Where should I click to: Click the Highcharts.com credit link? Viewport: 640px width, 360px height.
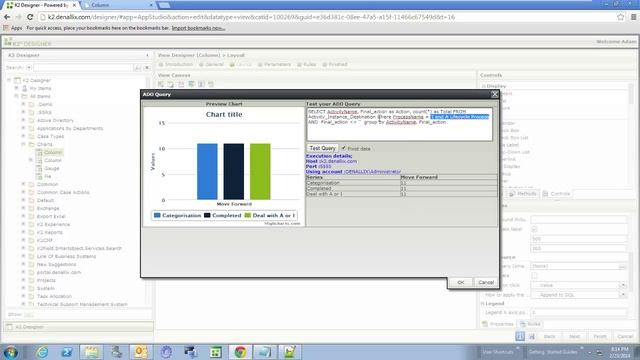pyautogui.click(x=282, y=223)
